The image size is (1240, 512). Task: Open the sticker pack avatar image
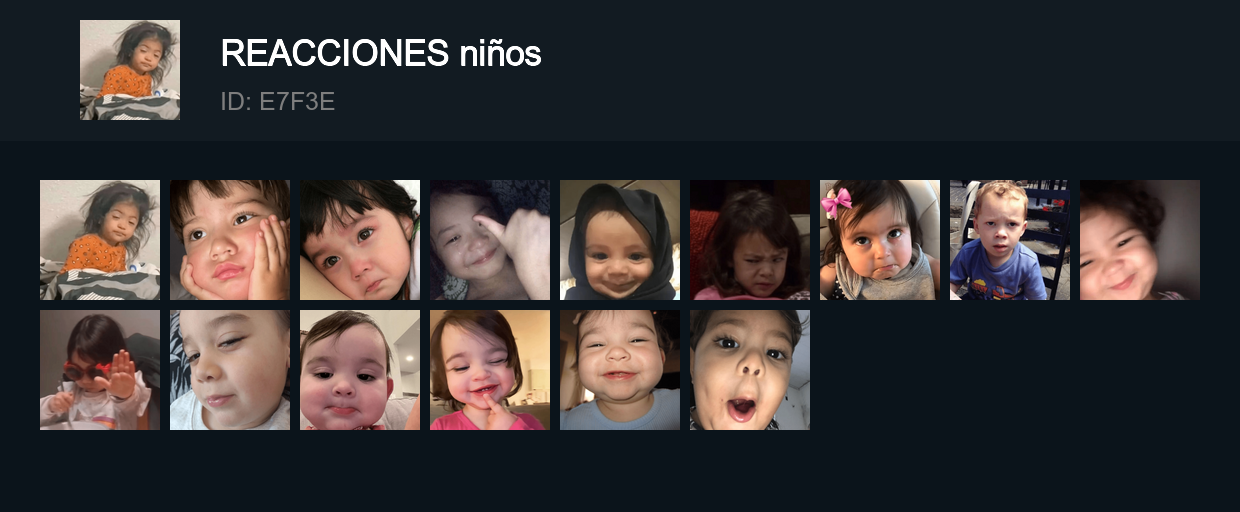[x=130, y=70]
